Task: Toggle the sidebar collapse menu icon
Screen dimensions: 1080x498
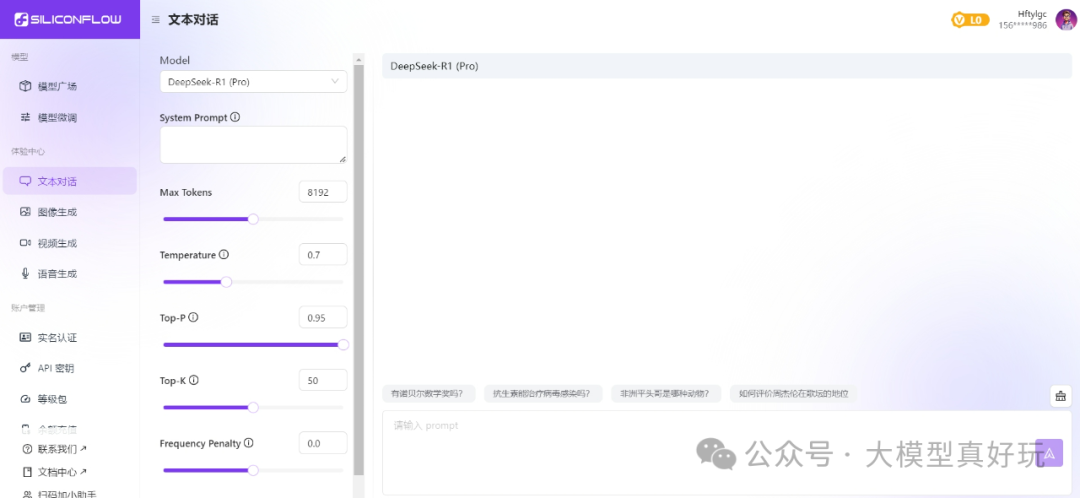Action: click(156, 20)
